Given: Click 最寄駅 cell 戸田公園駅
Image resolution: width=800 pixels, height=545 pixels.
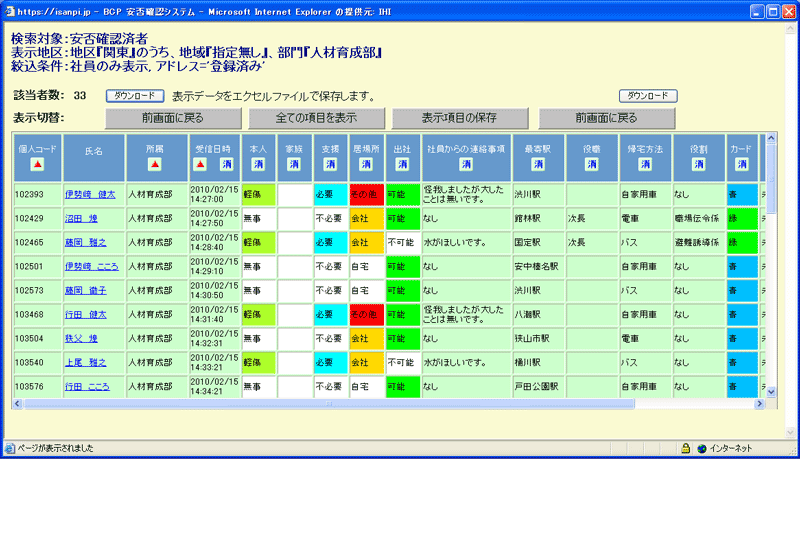Looking at the screenshot, I should tap(538, 386).
